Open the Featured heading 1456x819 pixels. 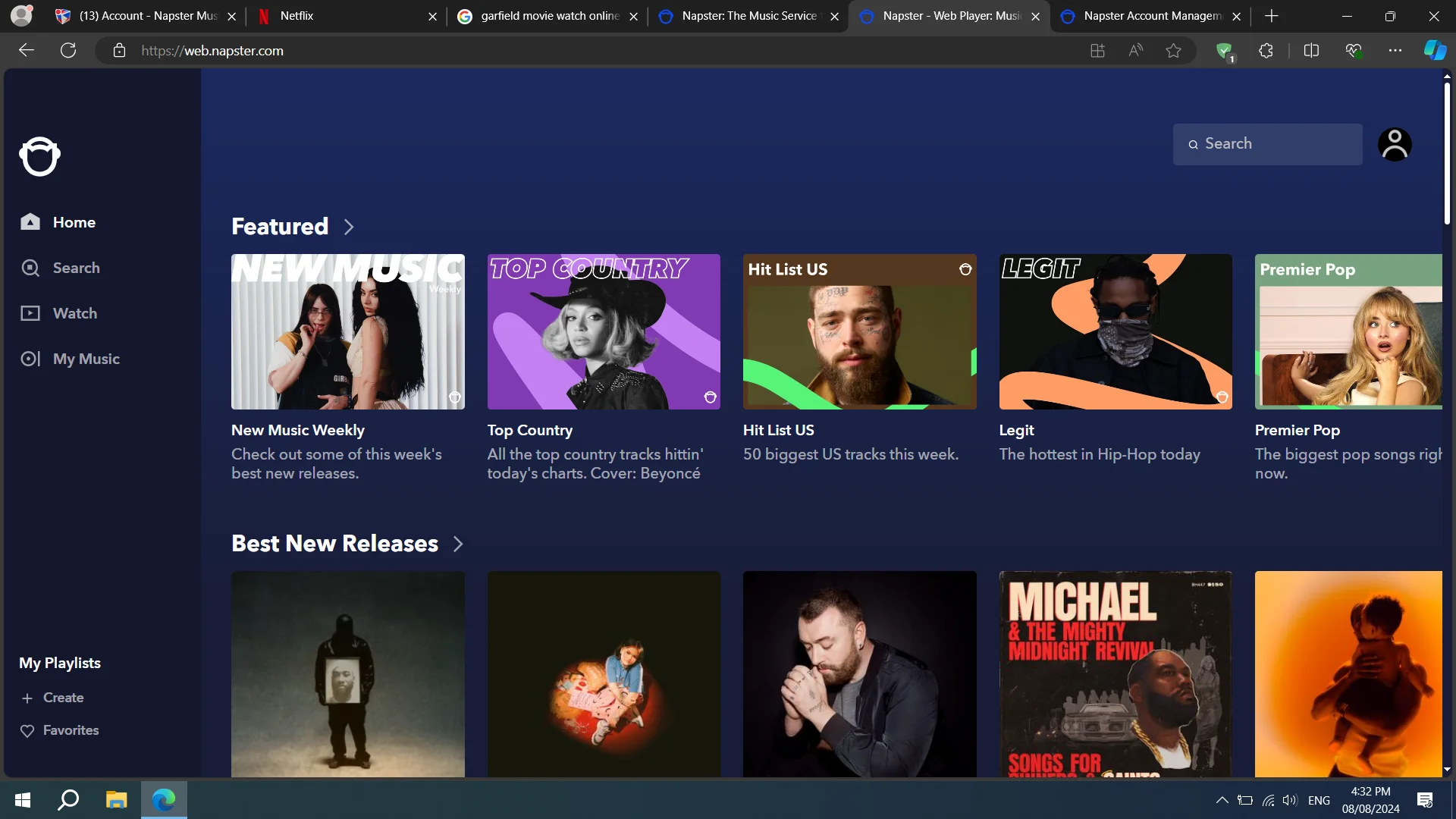tap(280, 226)
